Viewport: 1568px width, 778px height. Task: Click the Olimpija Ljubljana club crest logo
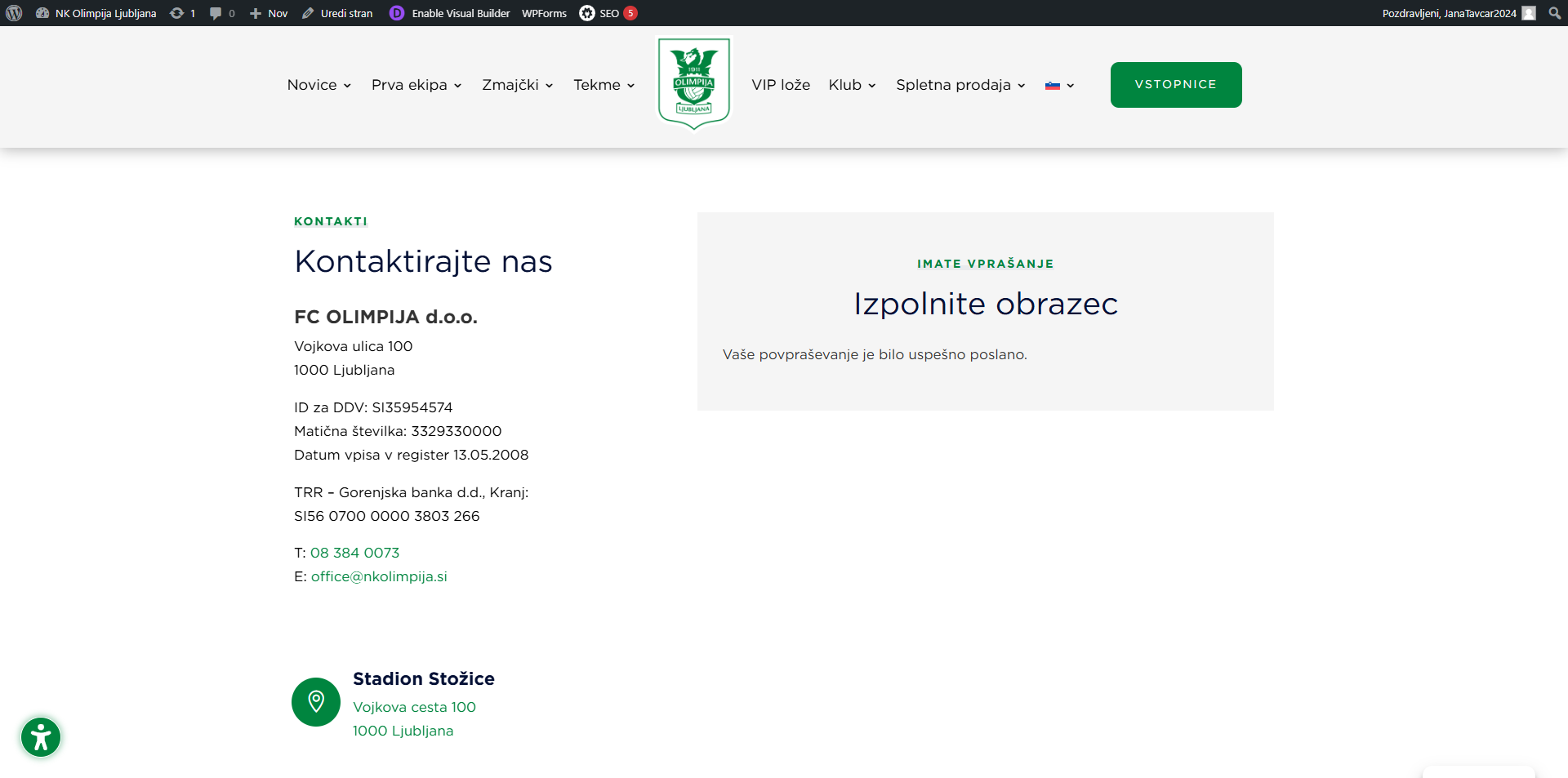[694, 83]
